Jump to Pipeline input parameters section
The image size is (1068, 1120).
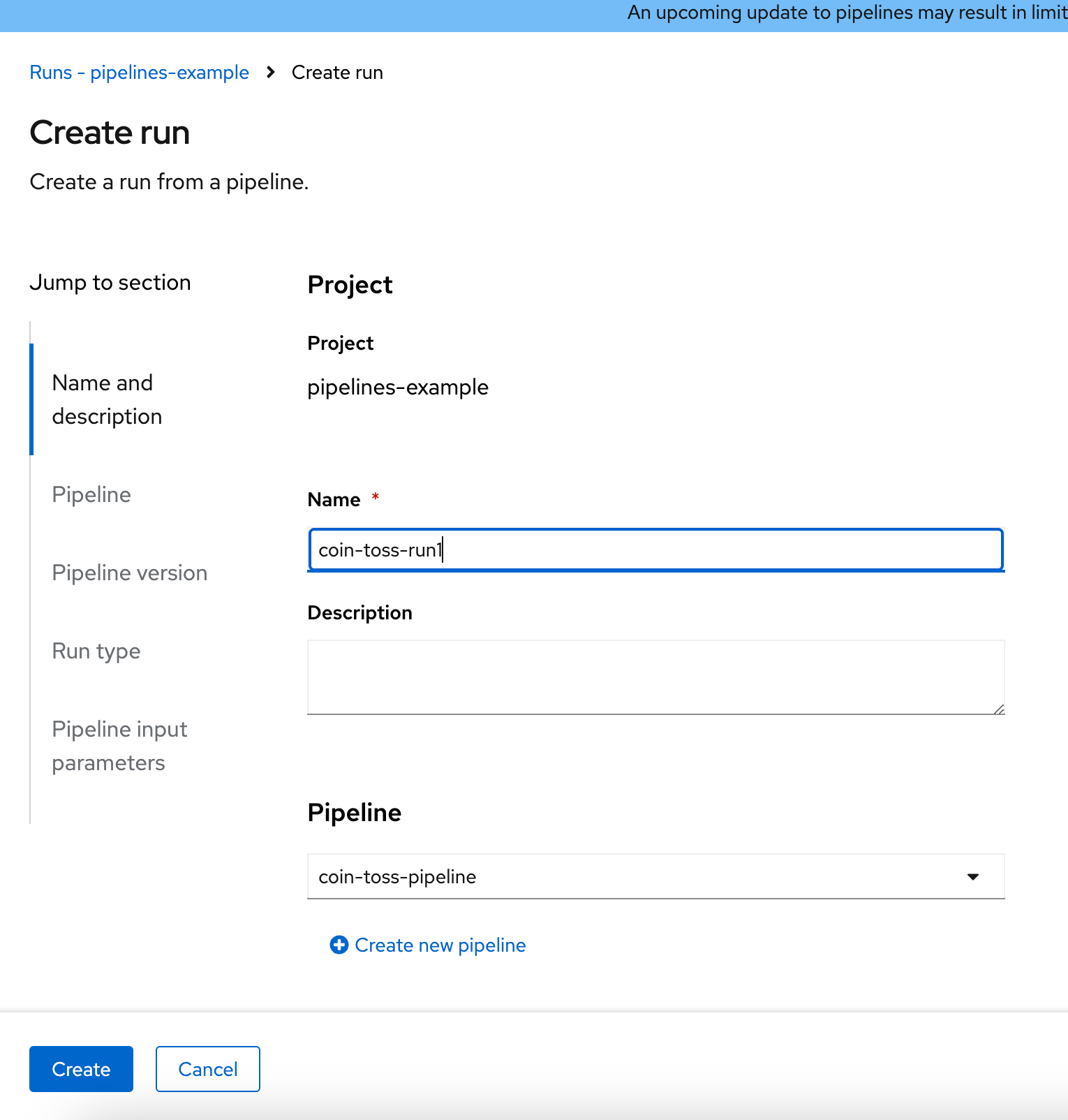coord(119,746)
